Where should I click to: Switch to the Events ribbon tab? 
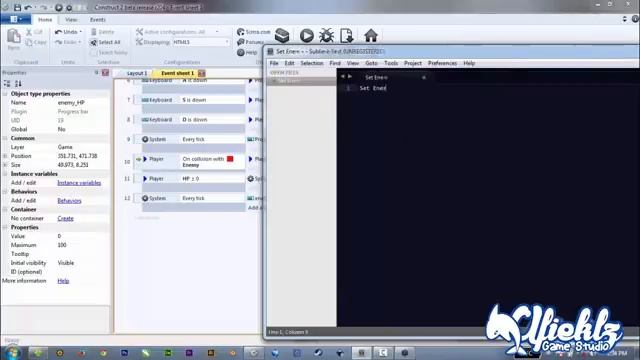coord(98,20)
